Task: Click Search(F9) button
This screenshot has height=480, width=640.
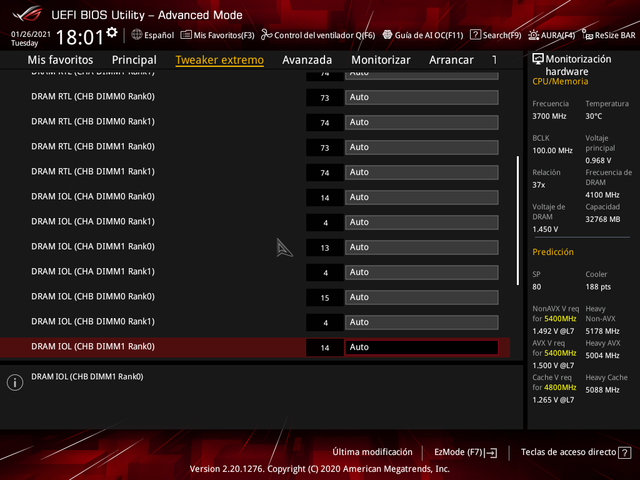Action: [x=496, y=35]
